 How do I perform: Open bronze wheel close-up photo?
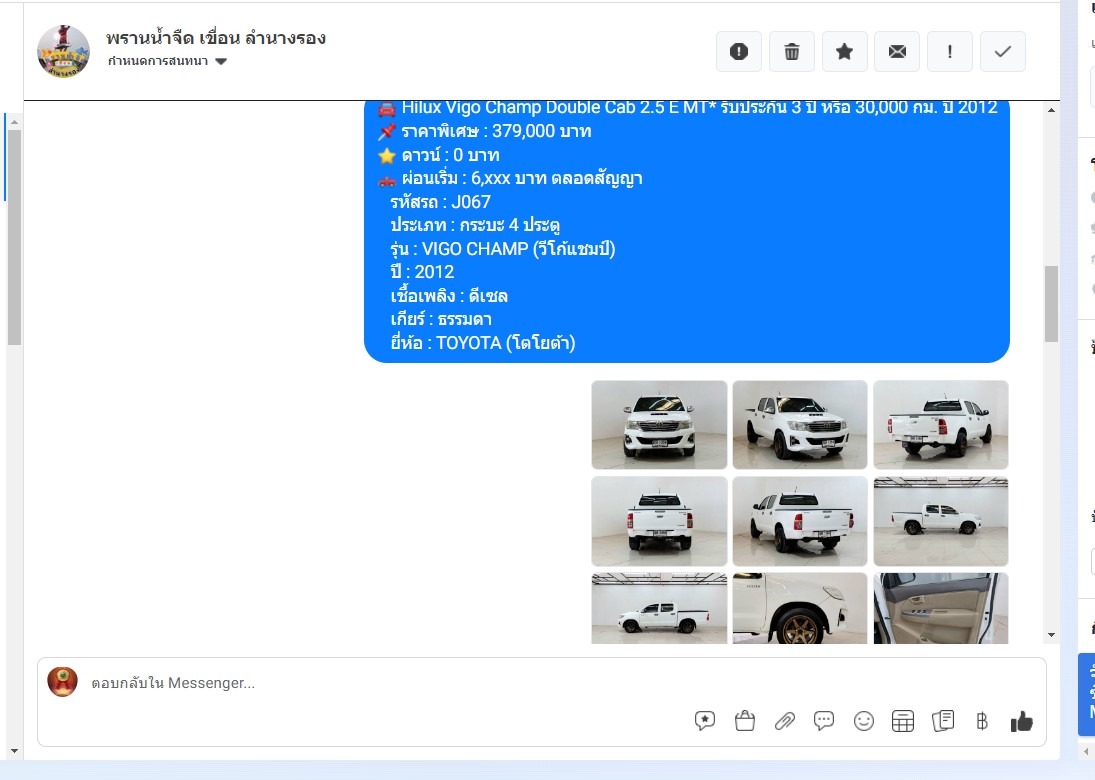coord(800,608)
